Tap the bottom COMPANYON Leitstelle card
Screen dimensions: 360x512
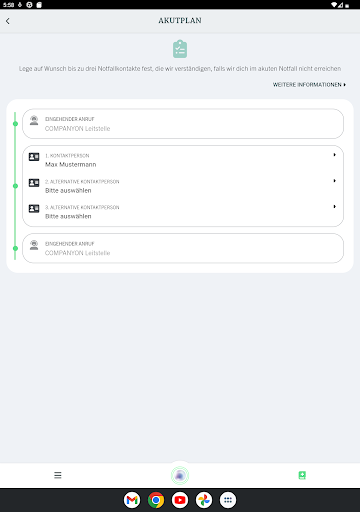(x=183, y=248)
